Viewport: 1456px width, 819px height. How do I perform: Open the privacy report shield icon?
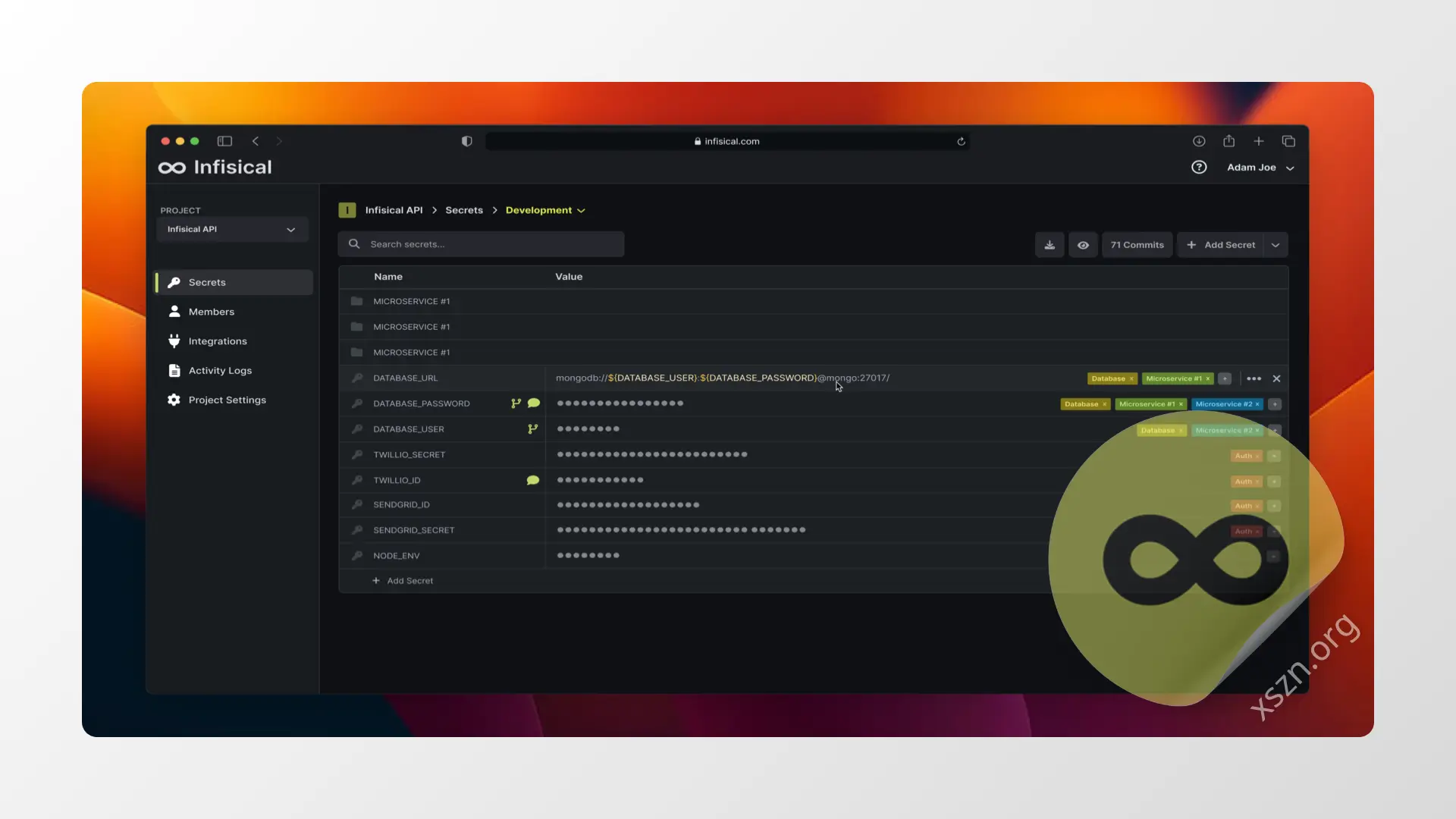[466, 141]
